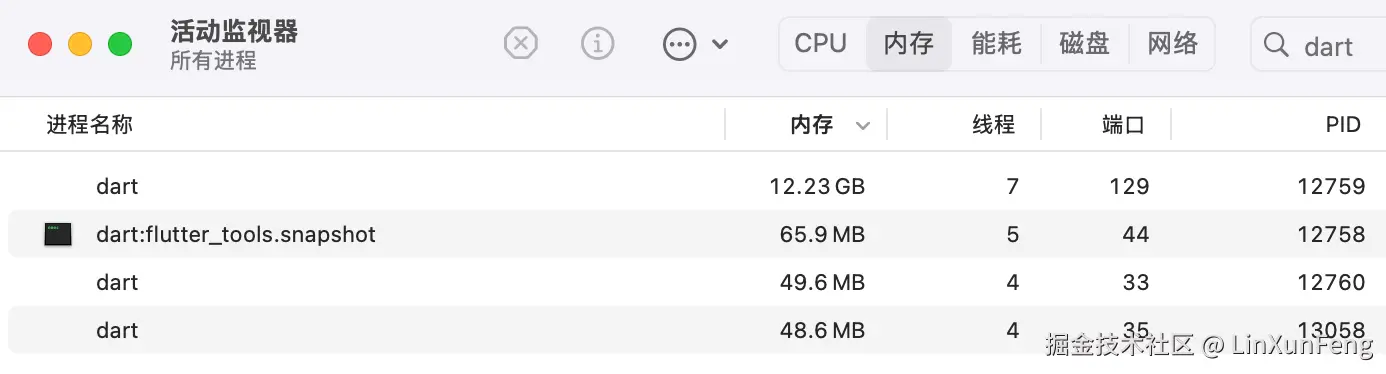Open the 能耗 tab
The height and width of the screenshot is (374, 1386).
996,43
